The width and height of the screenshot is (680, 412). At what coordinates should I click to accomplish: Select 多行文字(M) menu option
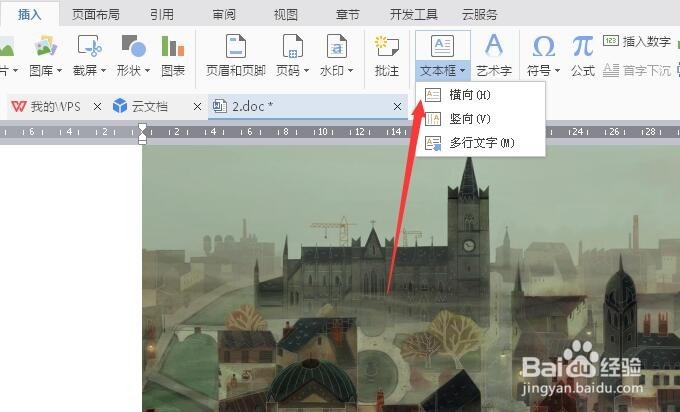pyautogui.click(x=480, y=143)
